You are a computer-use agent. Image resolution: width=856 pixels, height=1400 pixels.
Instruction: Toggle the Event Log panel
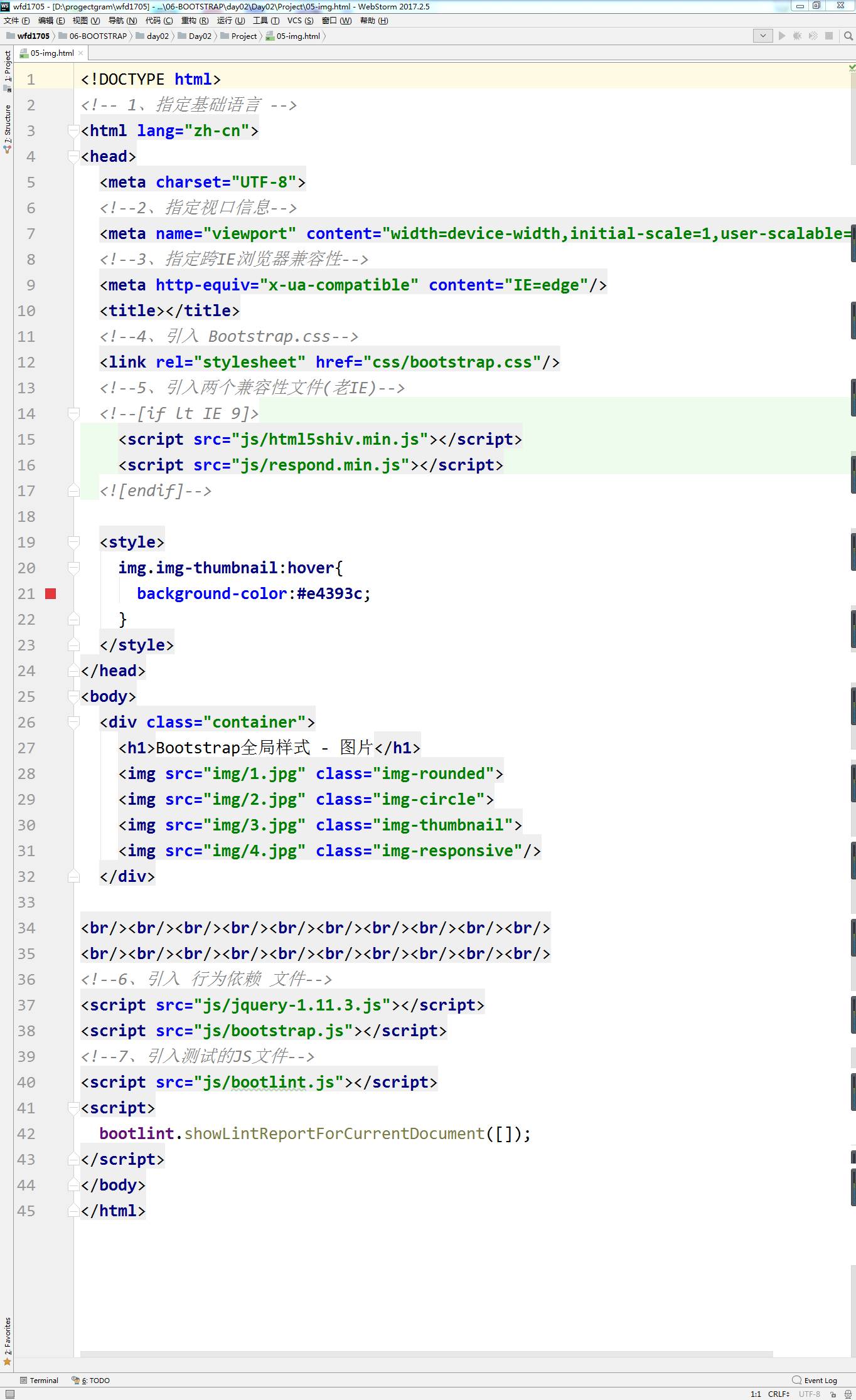[x=815, y=1380]
